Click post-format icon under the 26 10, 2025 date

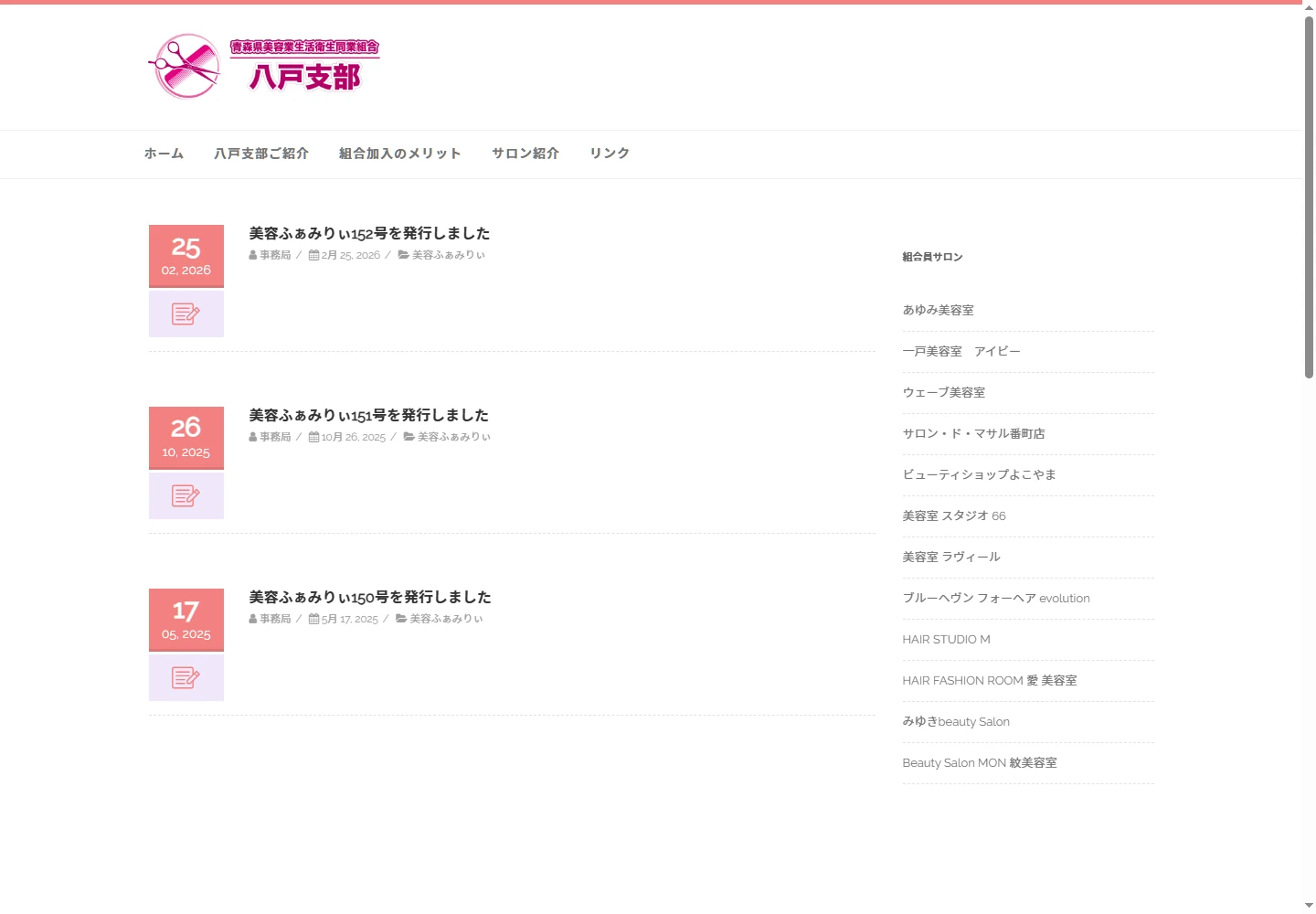(186, 495)
